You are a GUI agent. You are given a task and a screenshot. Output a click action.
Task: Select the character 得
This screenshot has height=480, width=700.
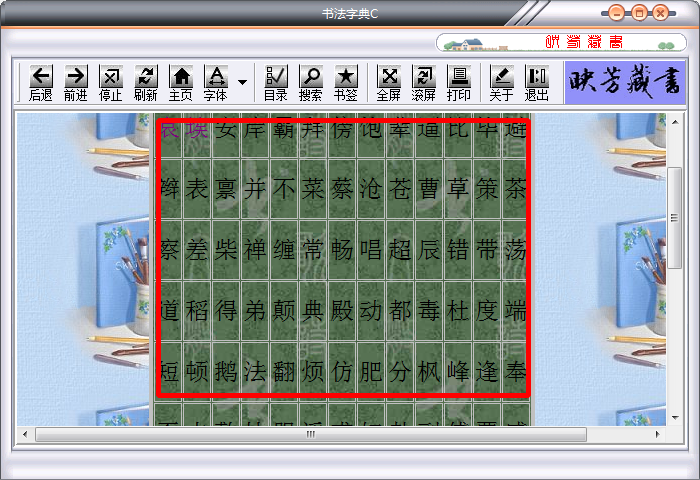point(226,311)
